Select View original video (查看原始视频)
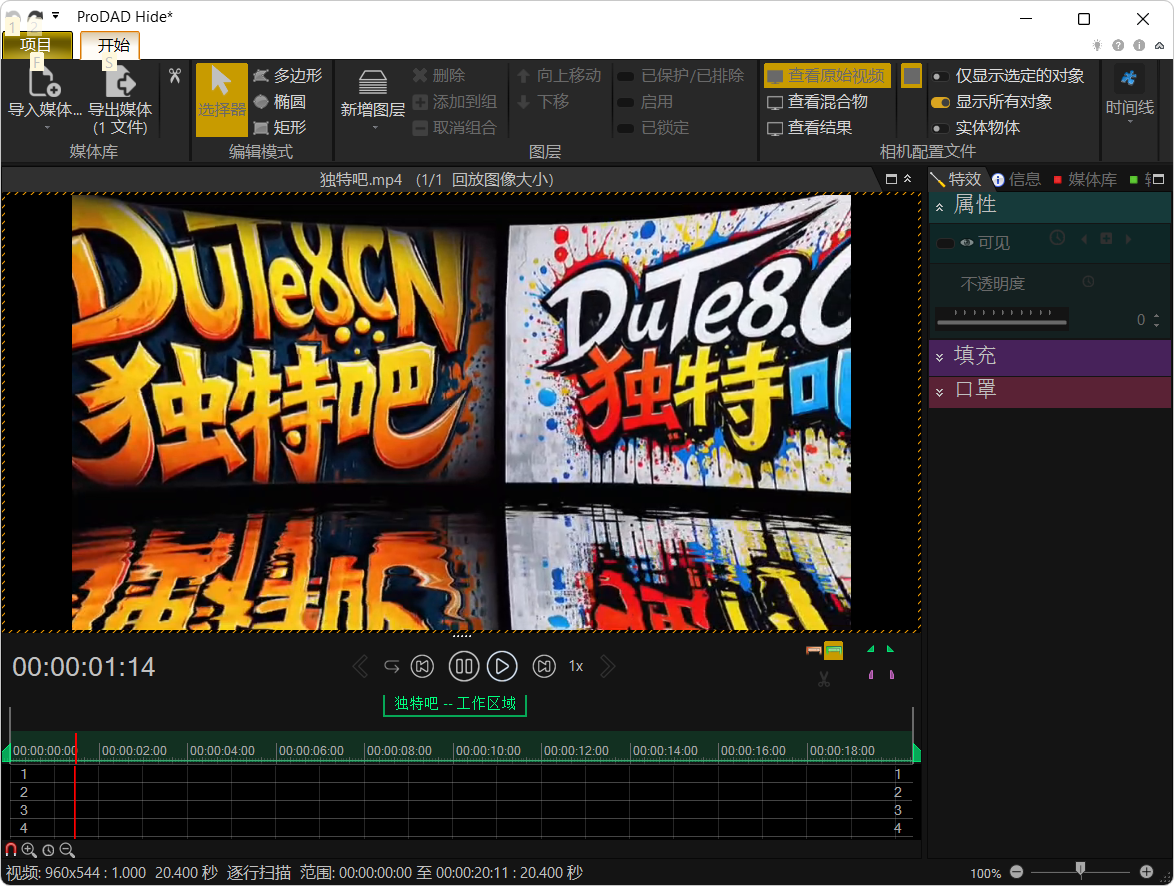1174x886 pixels. click(x=827, y=76)
